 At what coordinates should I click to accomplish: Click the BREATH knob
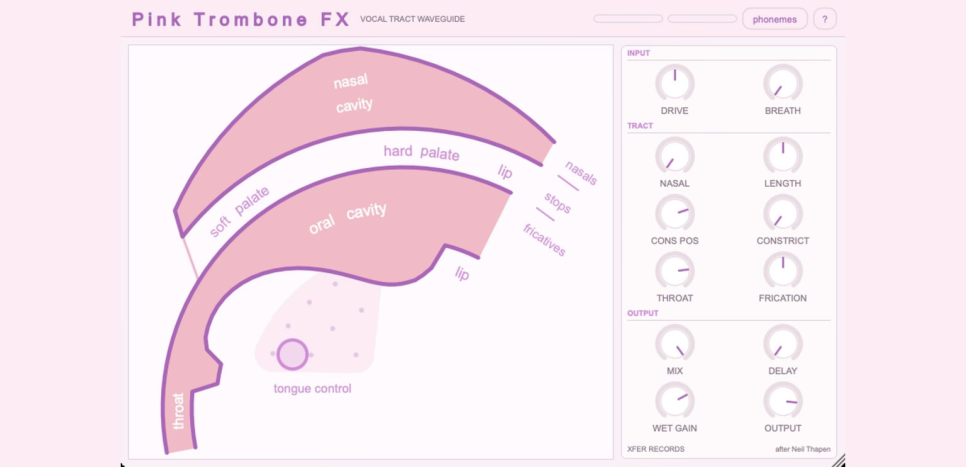click(783, 83)
